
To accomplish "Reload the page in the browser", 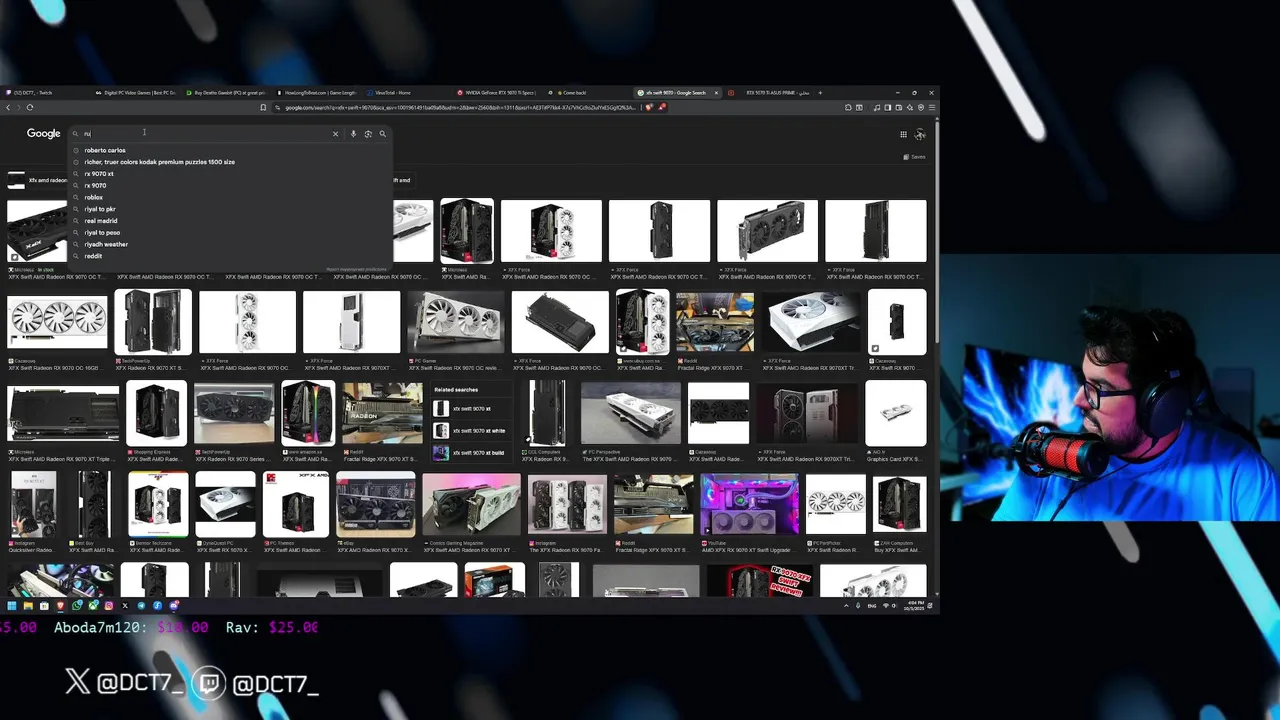I will [x=30, y=107].
